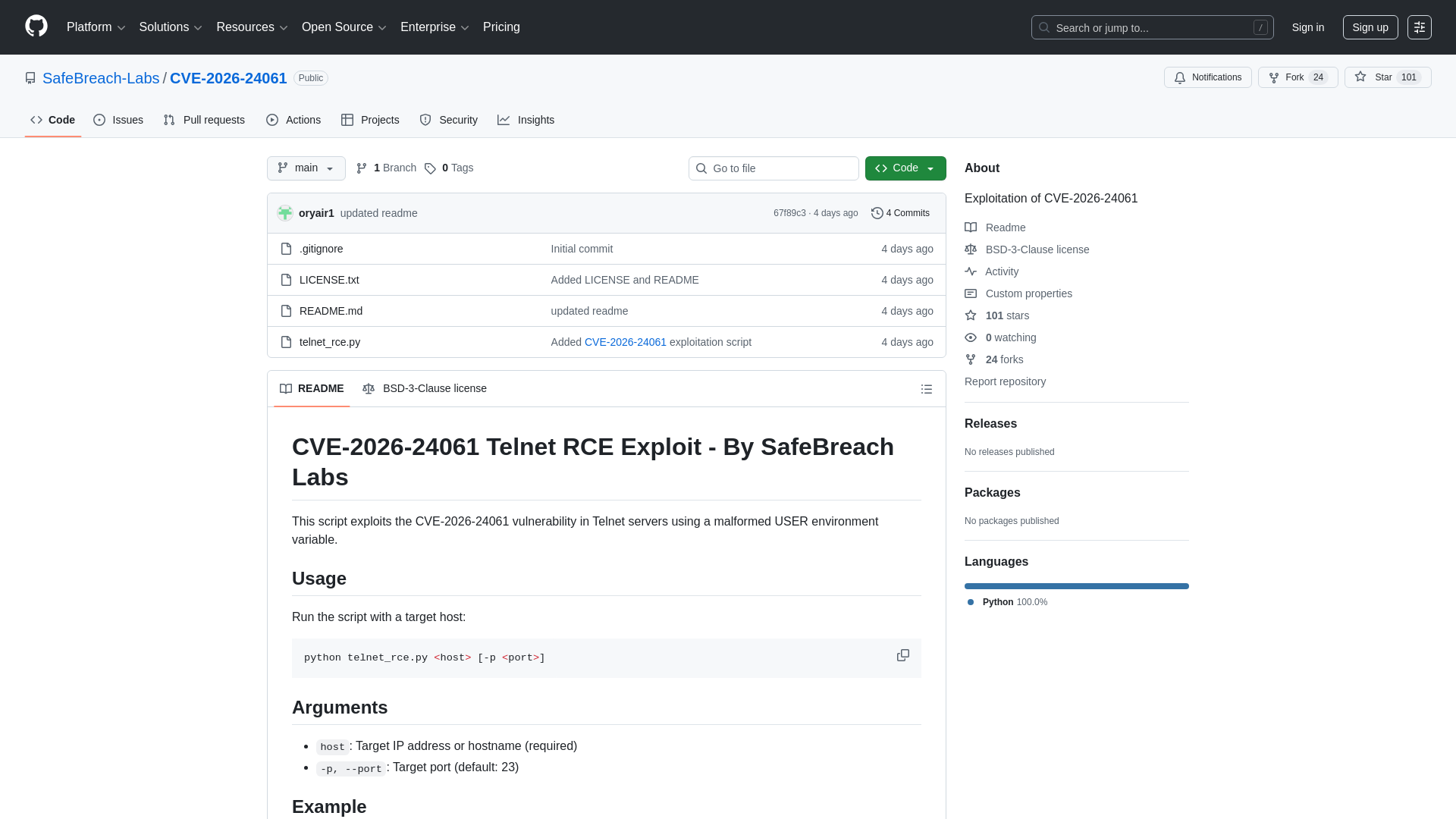Open the main branch selector dropdown
This screenshot has width=1456, height=819.
coord(306,168)
